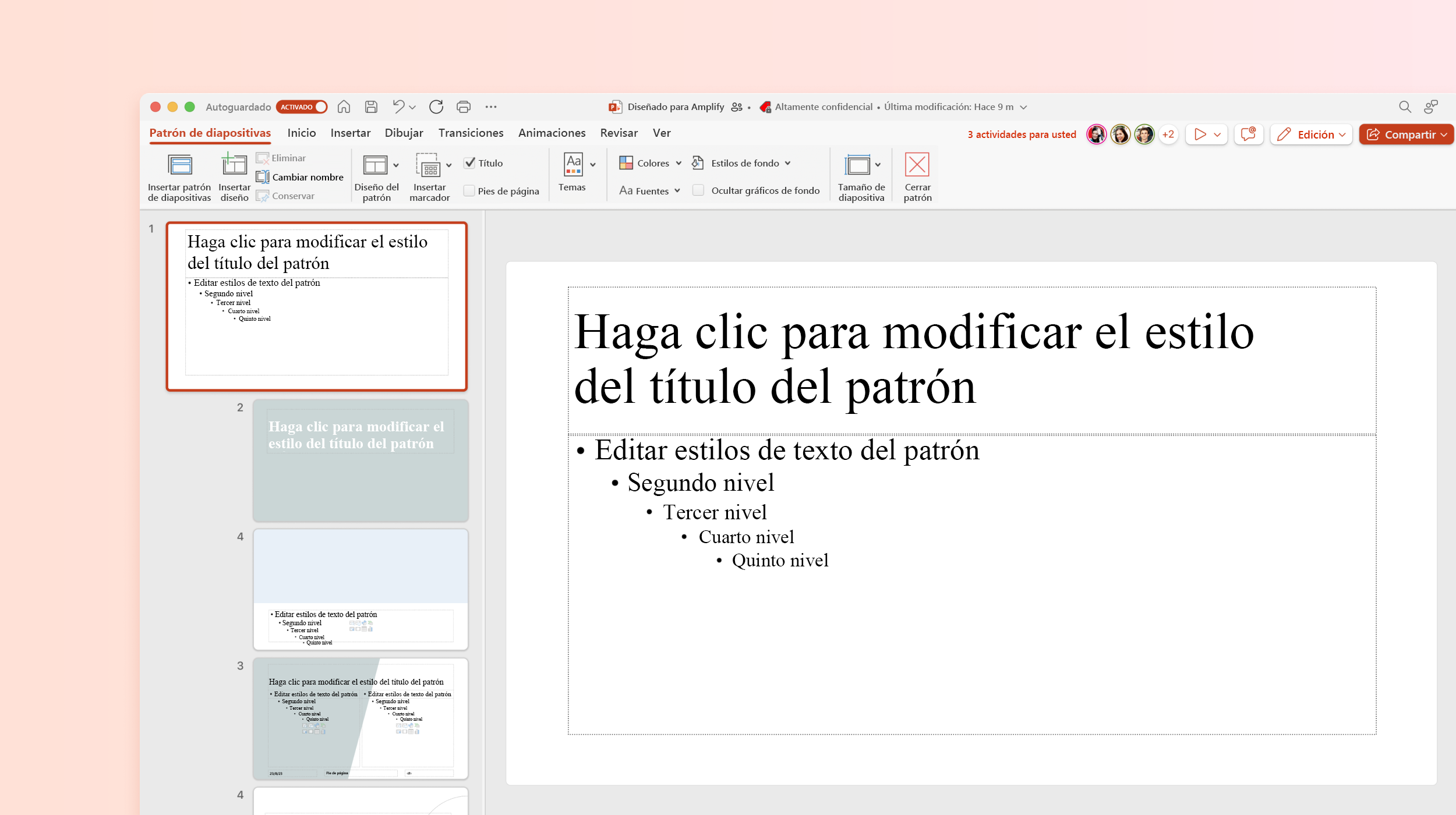Click the Home icon in title bar

(344, 107)
